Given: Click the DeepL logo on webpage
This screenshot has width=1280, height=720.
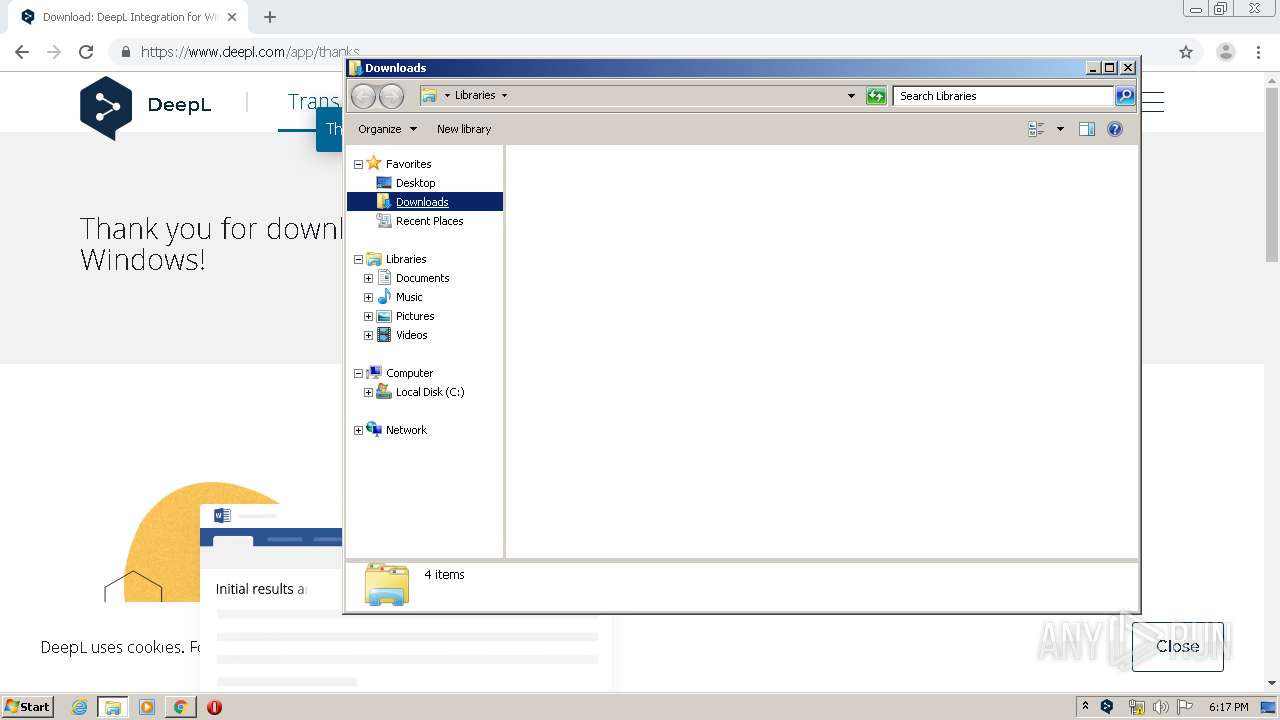Looking at the screenshot, I should click(146, 106).
